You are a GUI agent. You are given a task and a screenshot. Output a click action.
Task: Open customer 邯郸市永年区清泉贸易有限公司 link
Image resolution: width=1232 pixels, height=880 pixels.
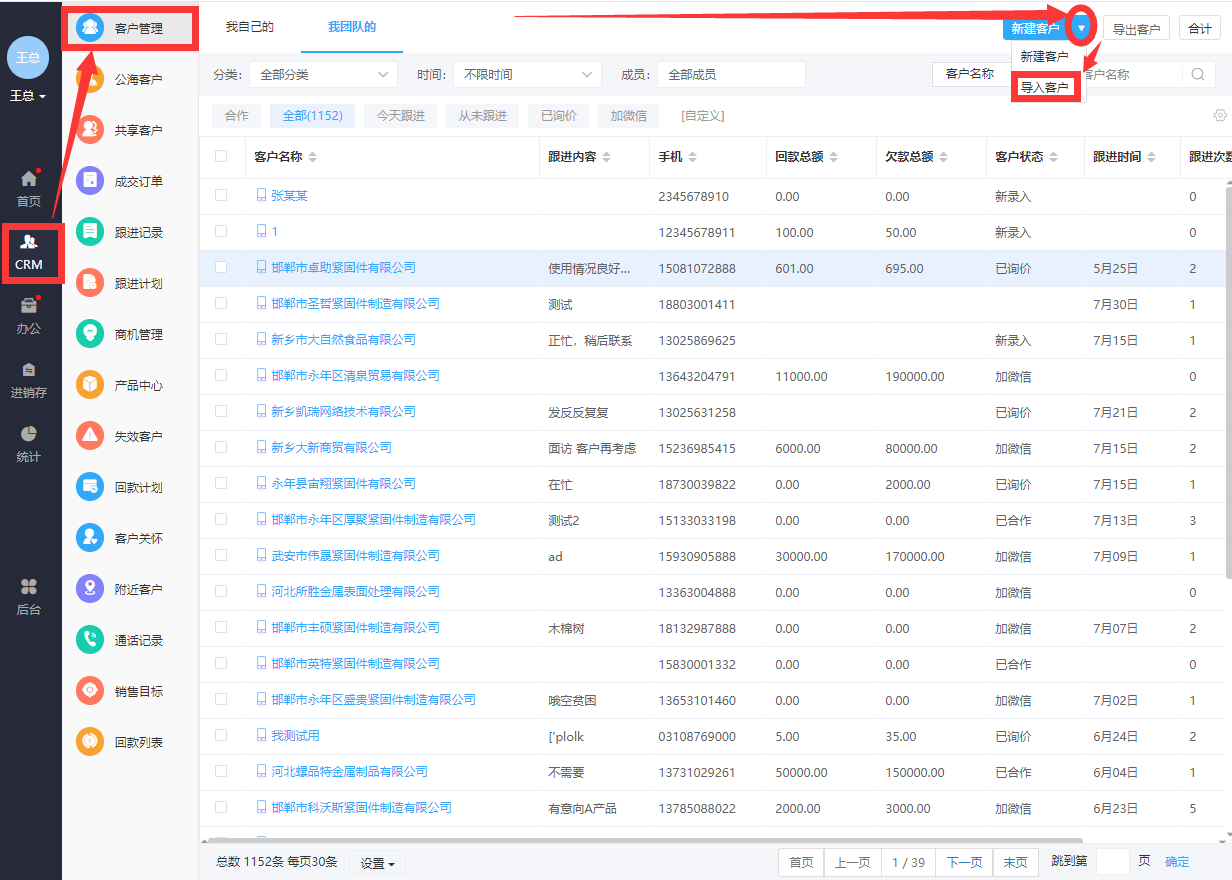[x=355, y=375]
